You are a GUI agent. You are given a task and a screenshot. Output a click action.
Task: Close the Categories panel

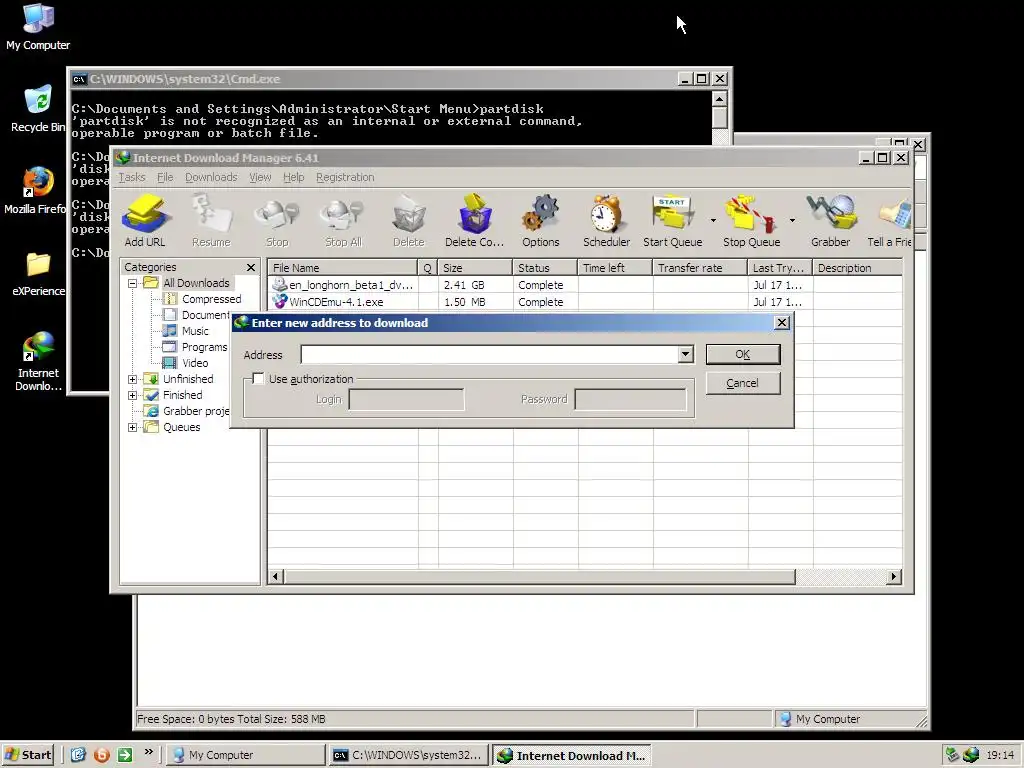(x=251, y=268)
